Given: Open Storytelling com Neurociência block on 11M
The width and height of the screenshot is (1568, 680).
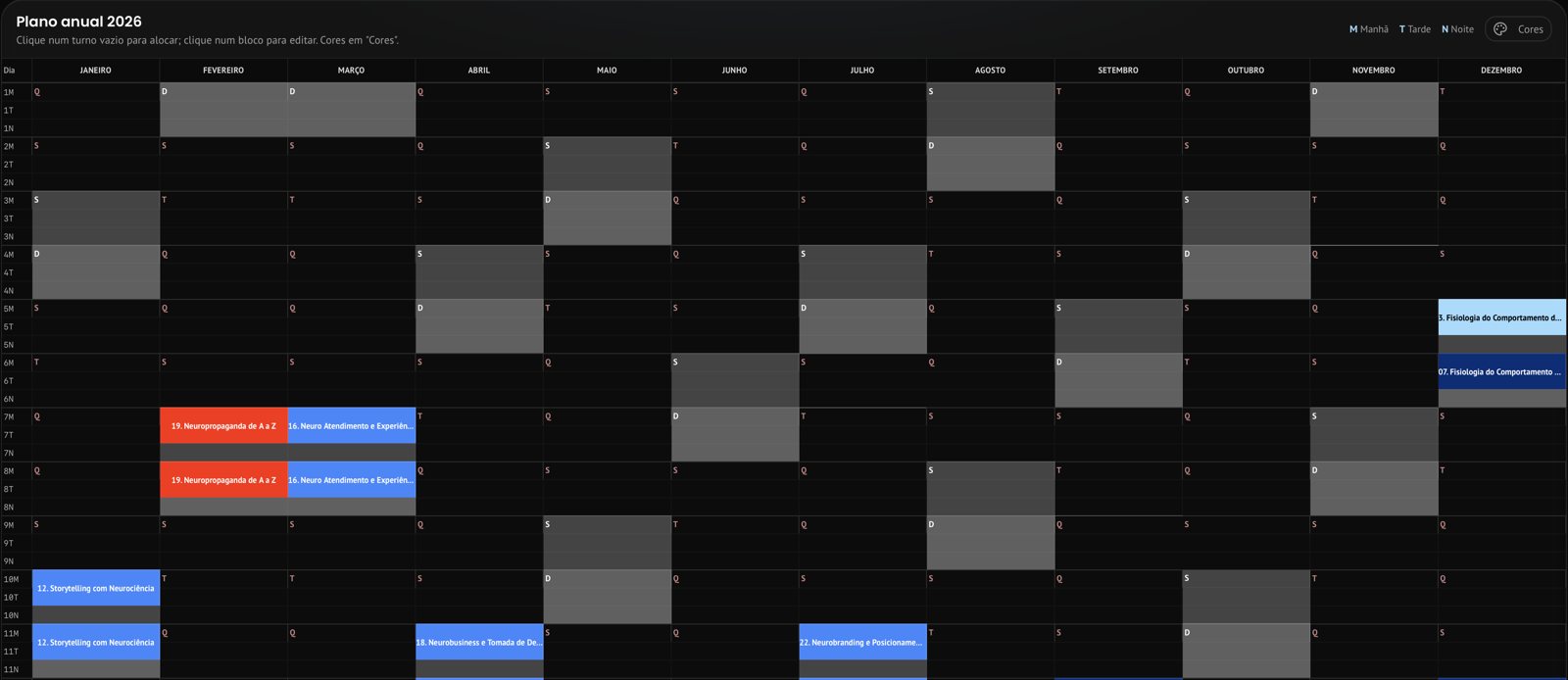Looking at the screenshot, I should pyautogui.click(x=96, y=643).
